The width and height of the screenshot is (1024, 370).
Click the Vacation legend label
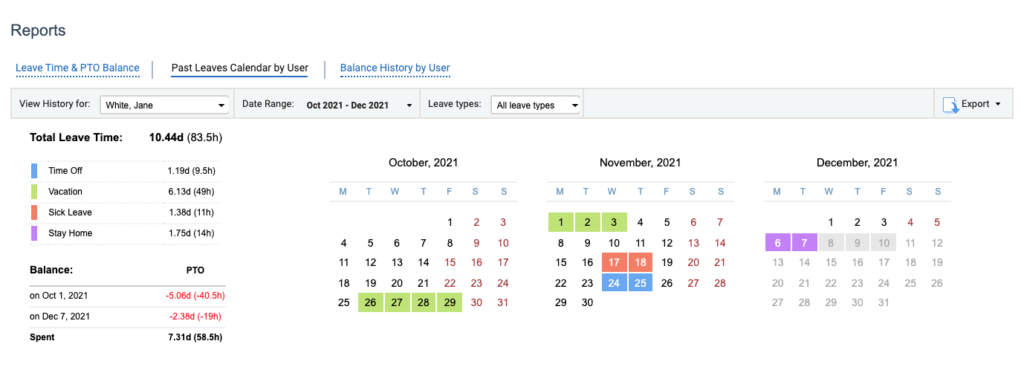tap(64, 192)
